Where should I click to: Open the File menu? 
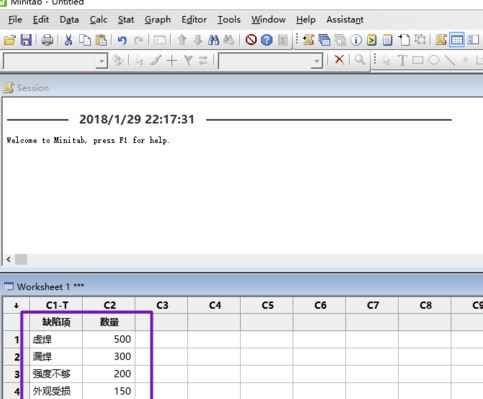[15, 20]
